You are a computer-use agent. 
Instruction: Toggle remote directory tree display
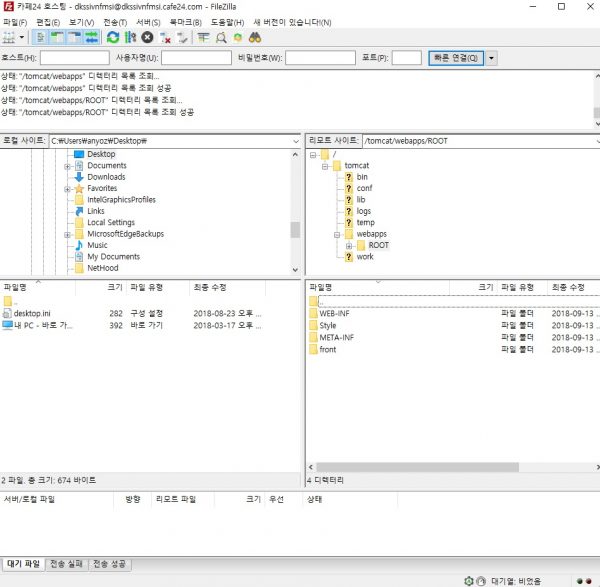tap(74, 38)
